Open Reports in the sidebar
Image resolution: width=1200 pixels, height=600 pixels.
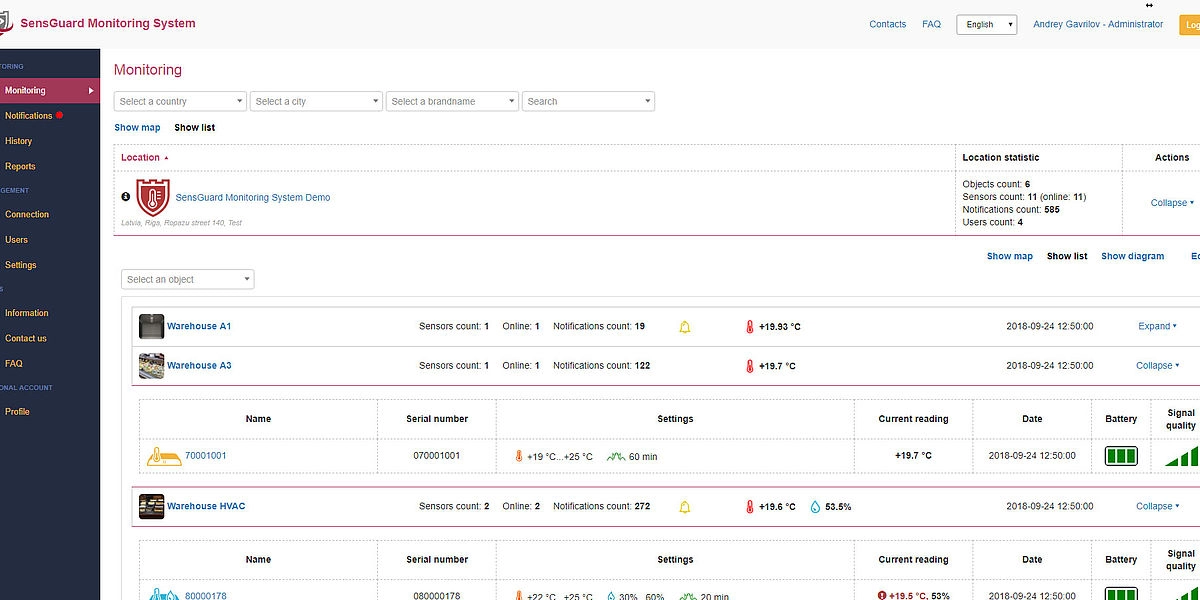(x=20, y=167)
